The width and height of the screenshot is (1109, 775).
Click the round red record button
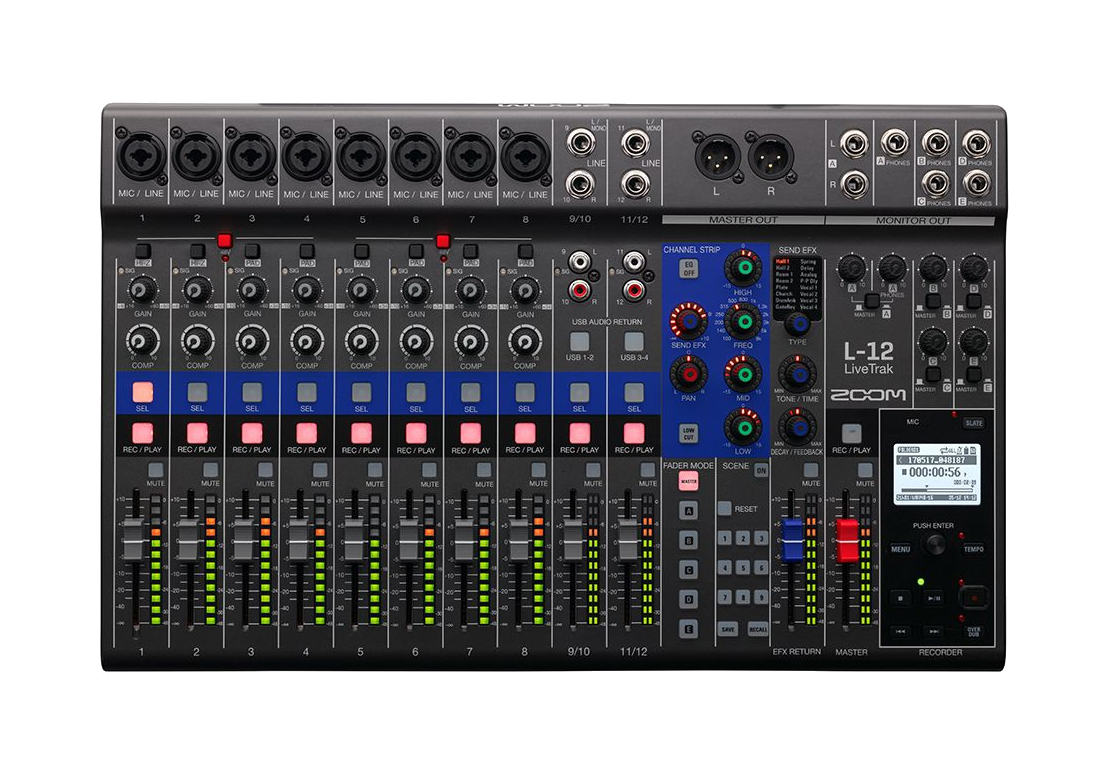pos(973,598)
